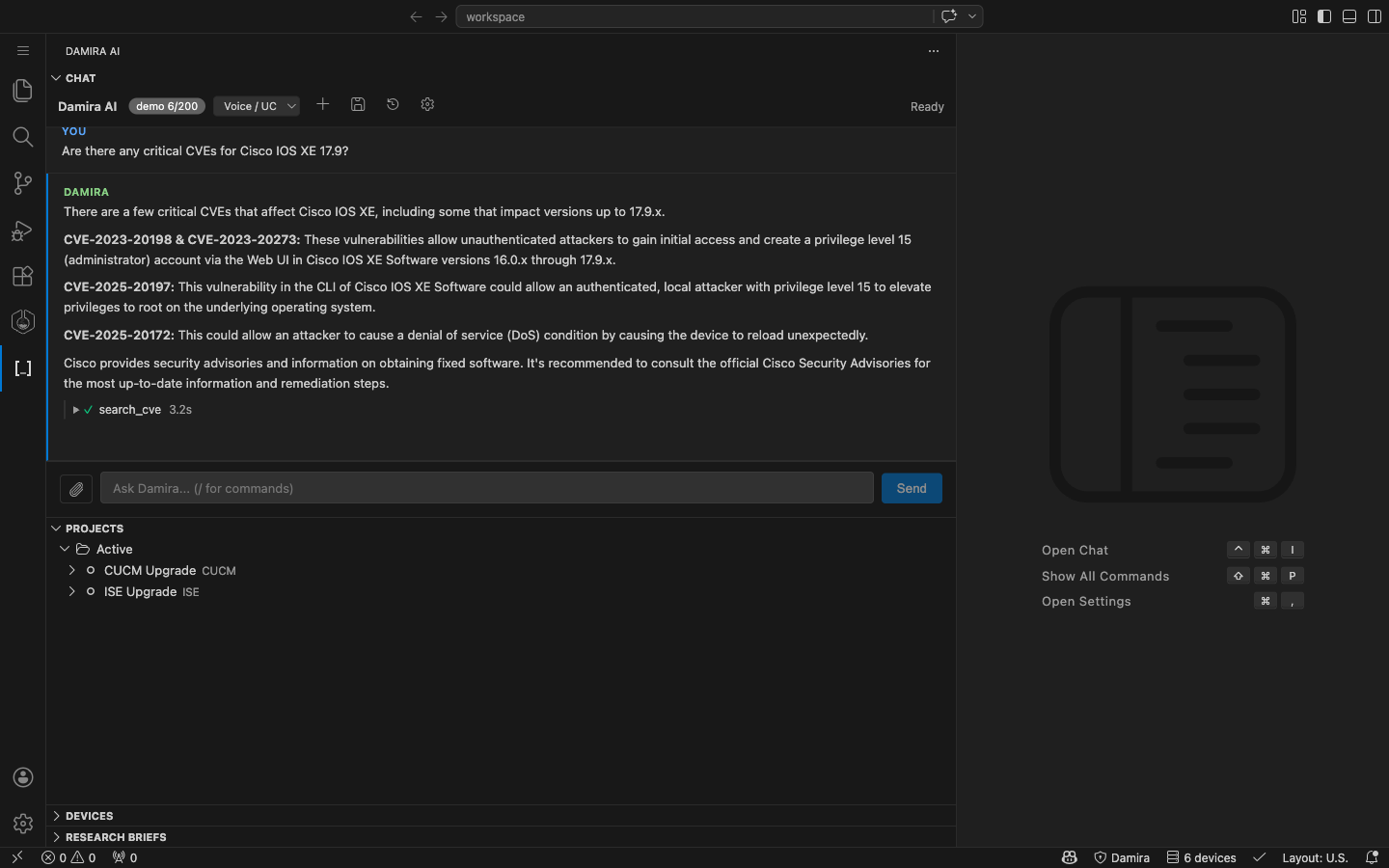Image resolution: width=1389 pixels, height=868 pixels.
Task: Collapse the Active folder
Action: [65, 549]
